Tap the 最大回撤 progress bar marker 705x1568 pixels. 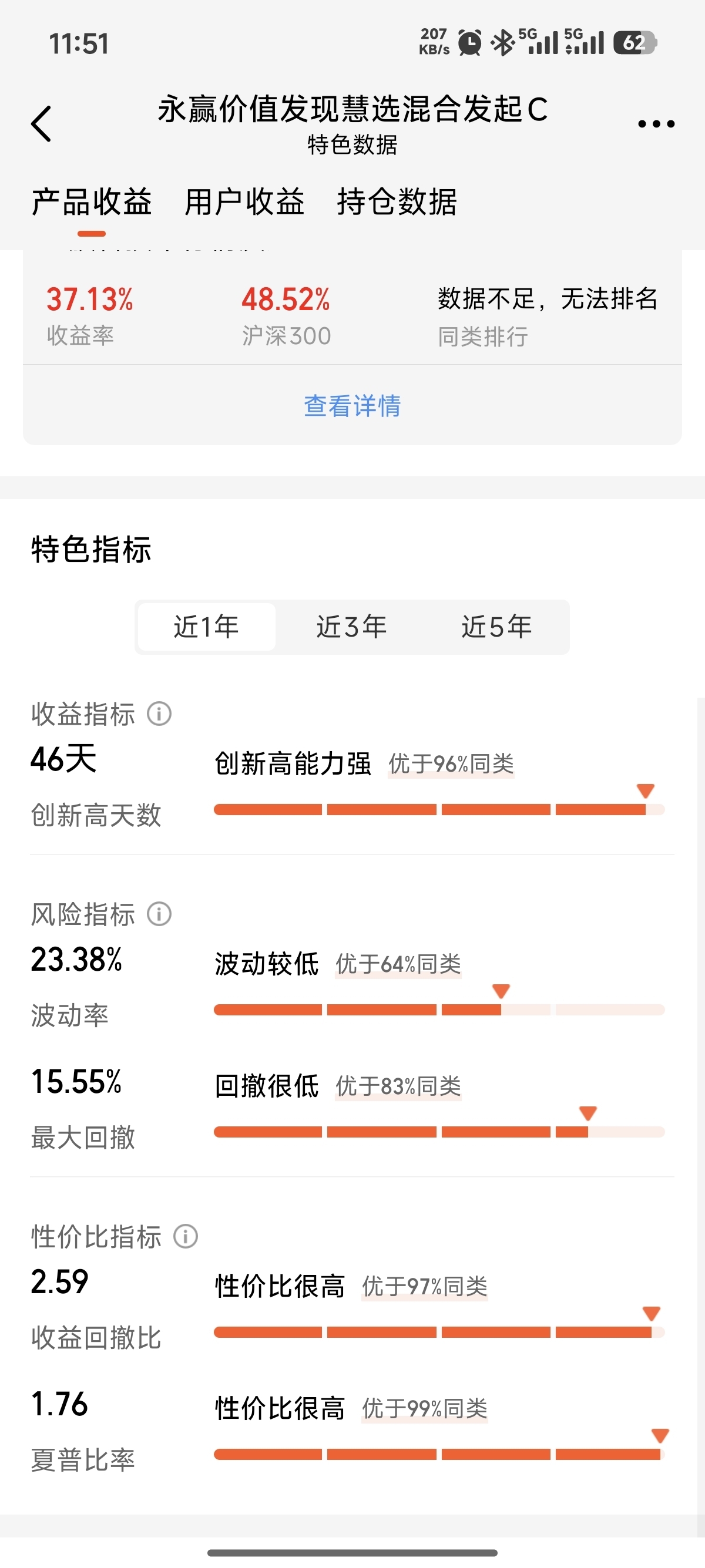tap(587, 1113)
